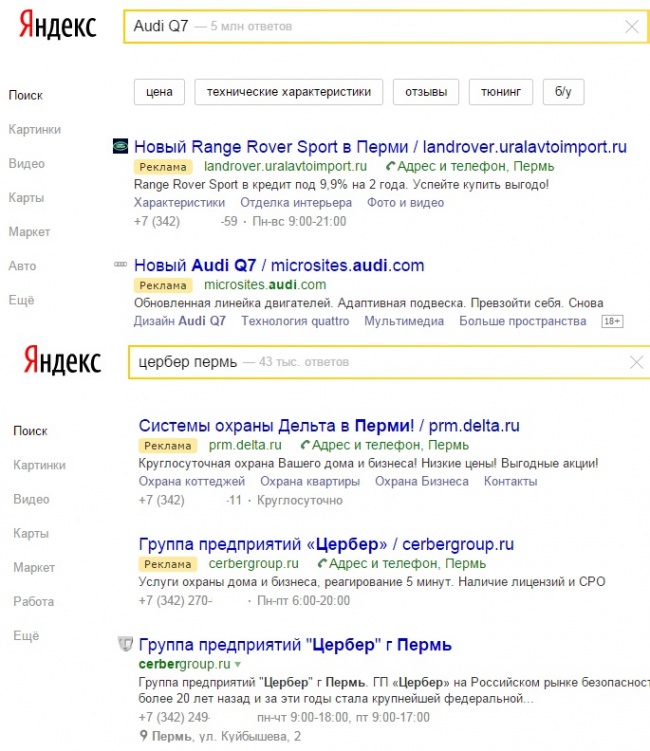Open the Охрана Бизнеса sitelink
Image resolution: width=650 pixels, height=751 pixels.
pyautogui.click(x=422, y=481)
